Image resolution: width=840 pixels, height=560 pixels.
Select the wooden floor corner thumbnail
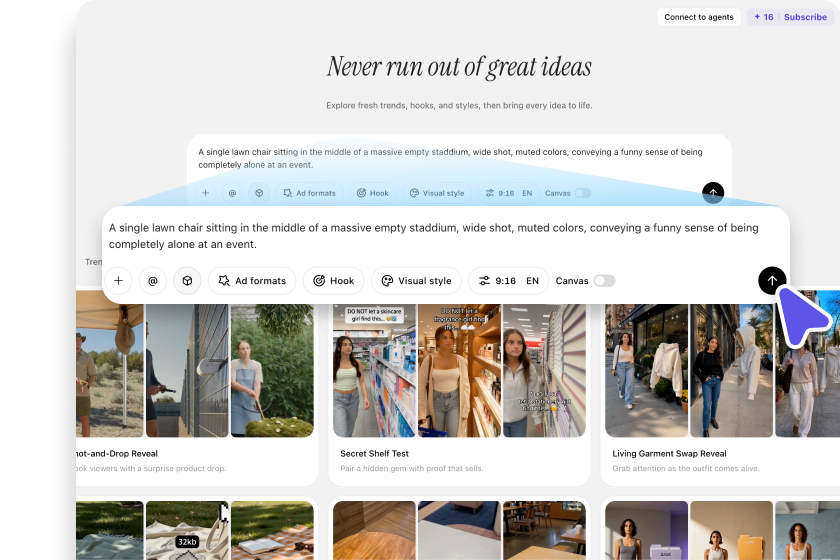[x=374, y=530]
